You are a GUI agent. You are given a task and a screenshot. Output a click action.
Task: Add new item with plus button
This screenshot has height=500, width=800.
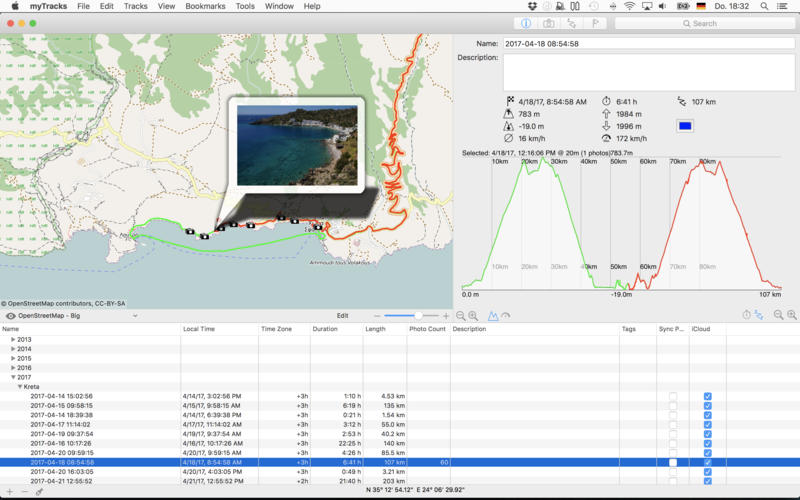point(8,491)
